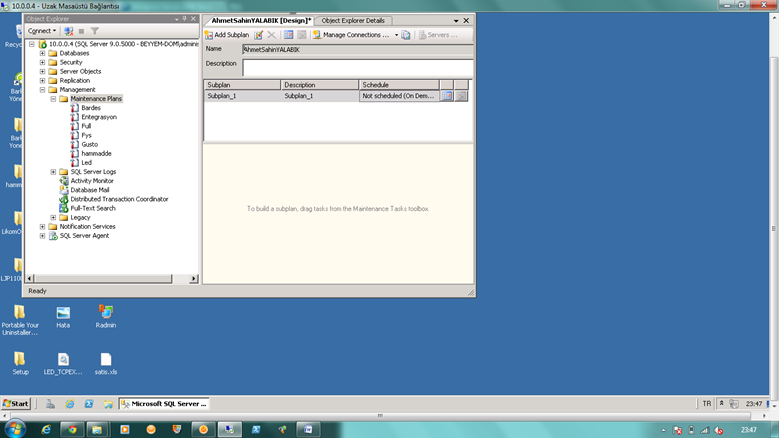Screen dimensions: 779x438
Task: Select the Fys maintenance plan
Action: click(86, 135)
